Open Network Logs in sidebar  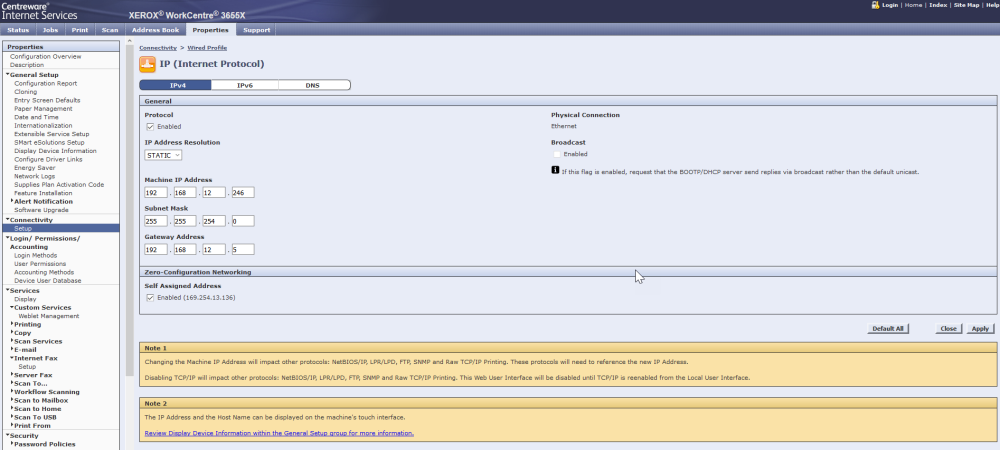[x=34, y=176]
